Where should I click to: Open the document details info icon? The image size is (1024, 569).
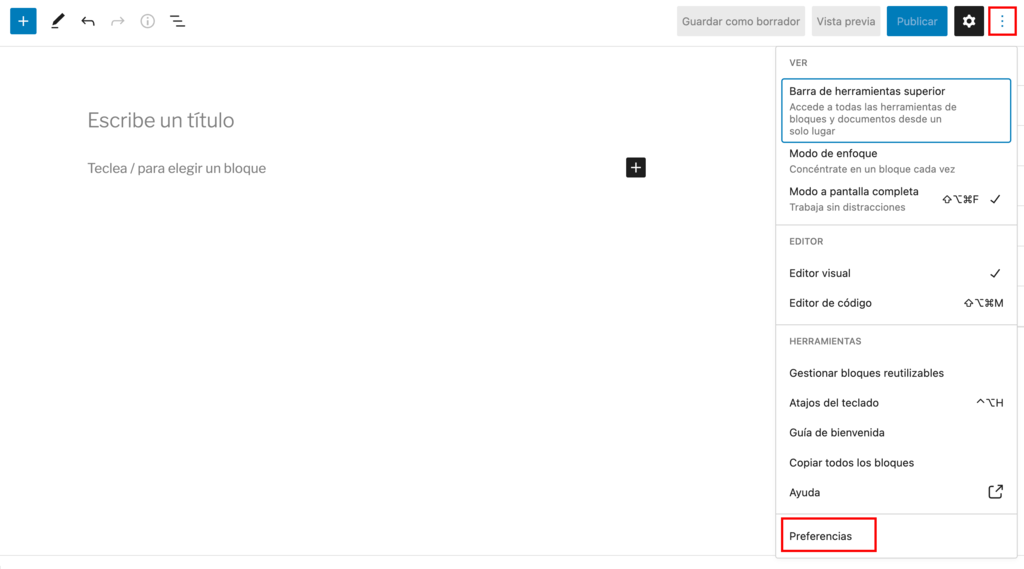[x=148, y=22]
